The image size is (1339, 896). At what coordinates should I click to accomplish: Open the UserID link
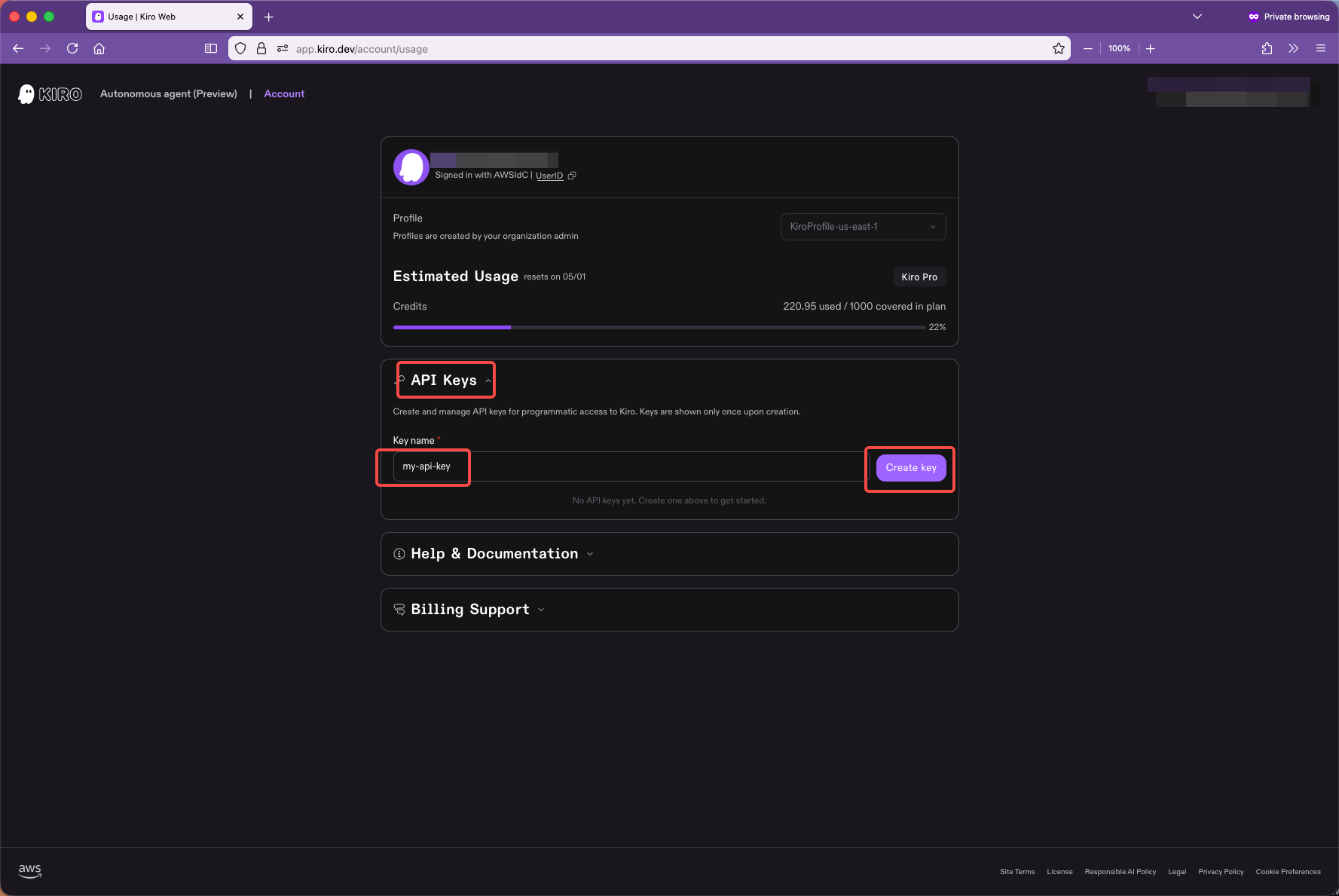(549, 176)
